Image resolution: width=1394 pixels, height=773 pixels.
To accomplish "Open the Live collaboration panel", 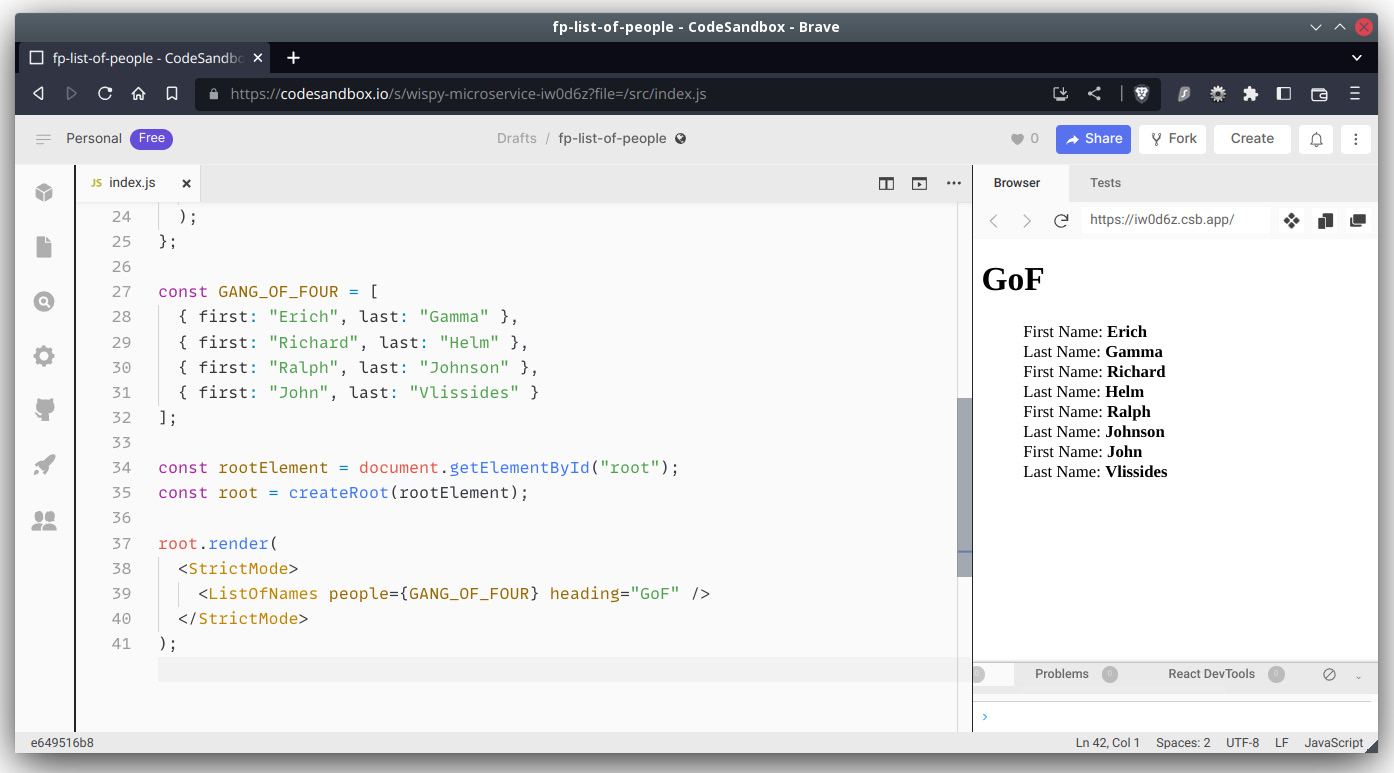I will click(x=43, y=520).
